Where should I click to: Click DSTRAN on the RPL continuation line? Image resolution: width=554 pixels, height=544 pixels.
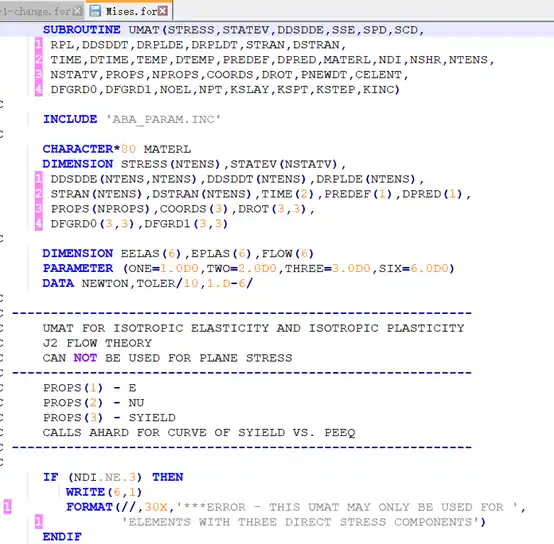[x=316, y=45]
